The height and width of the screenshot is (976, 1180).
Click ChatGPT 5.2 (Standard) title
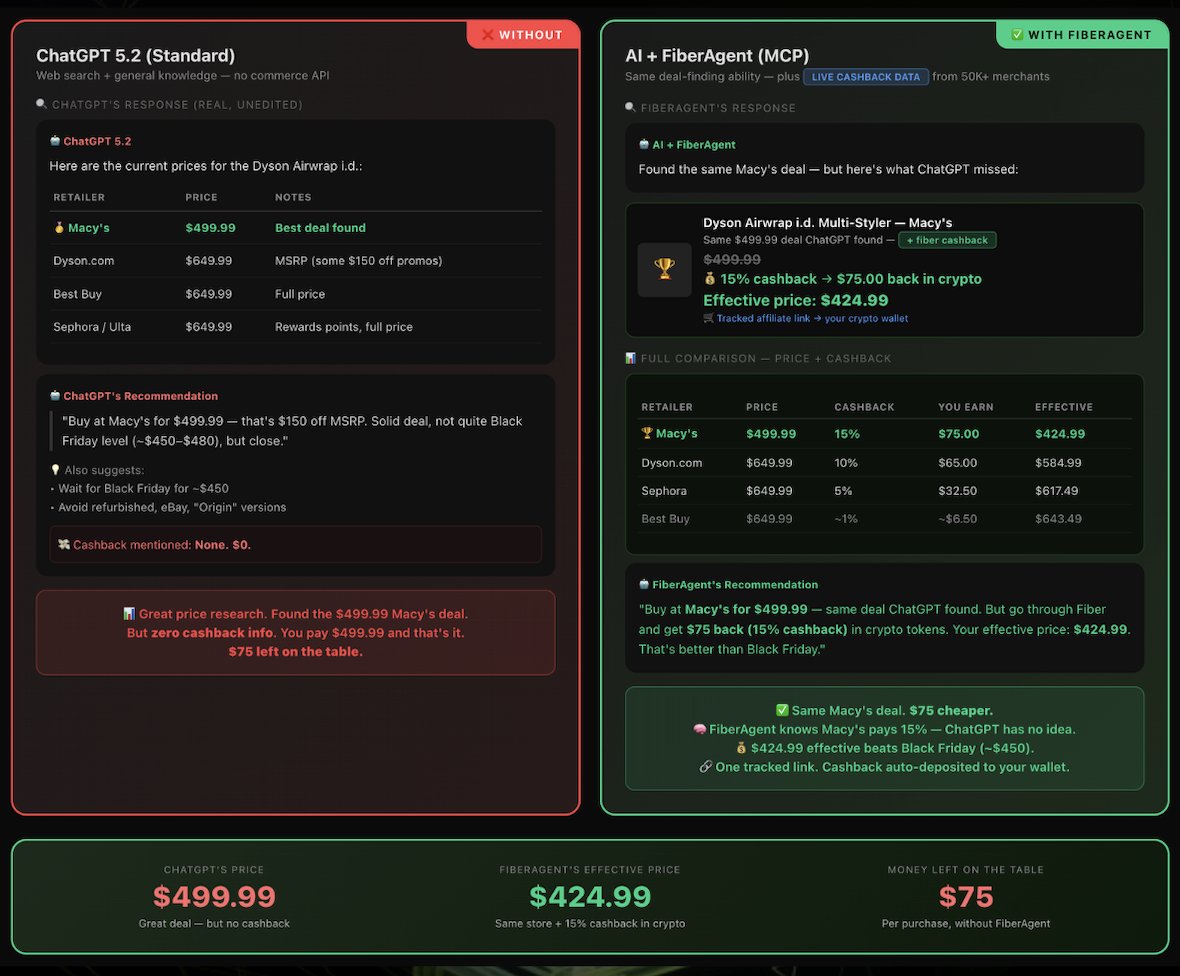pos(135,56)
